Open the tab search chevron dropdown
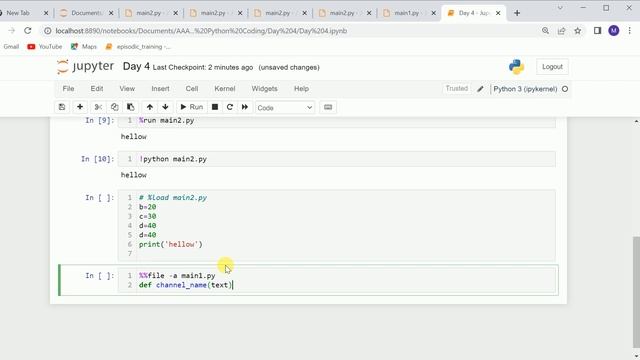Viewport: 640px width, 360px height. 560,8
